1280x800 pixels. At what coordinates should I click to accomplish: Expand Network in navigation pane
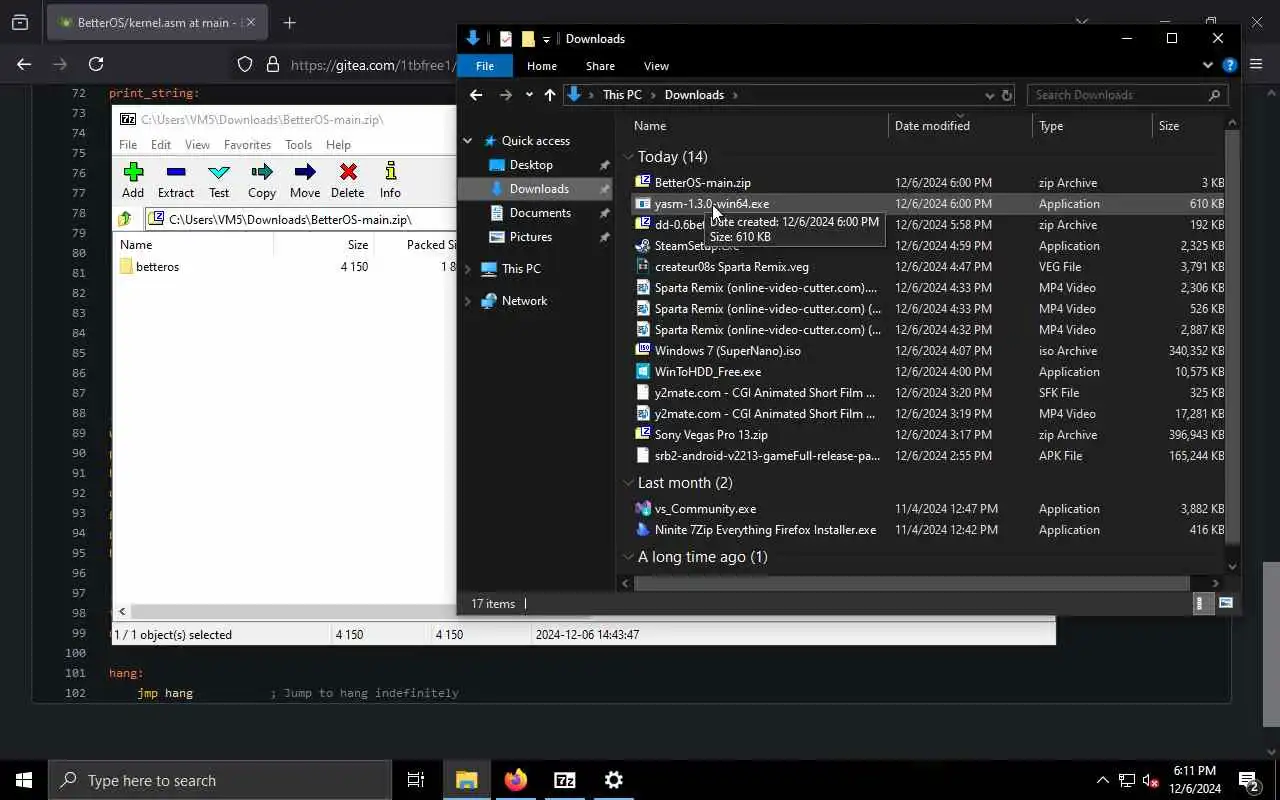[468, 301]
